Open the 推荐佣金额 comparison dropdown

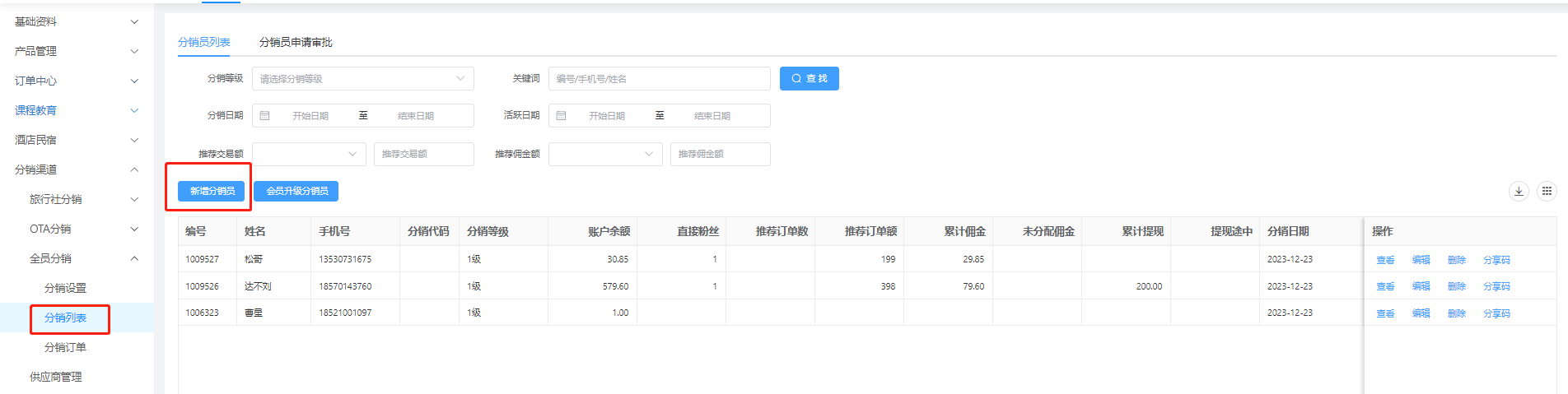(x=605, y=154)
